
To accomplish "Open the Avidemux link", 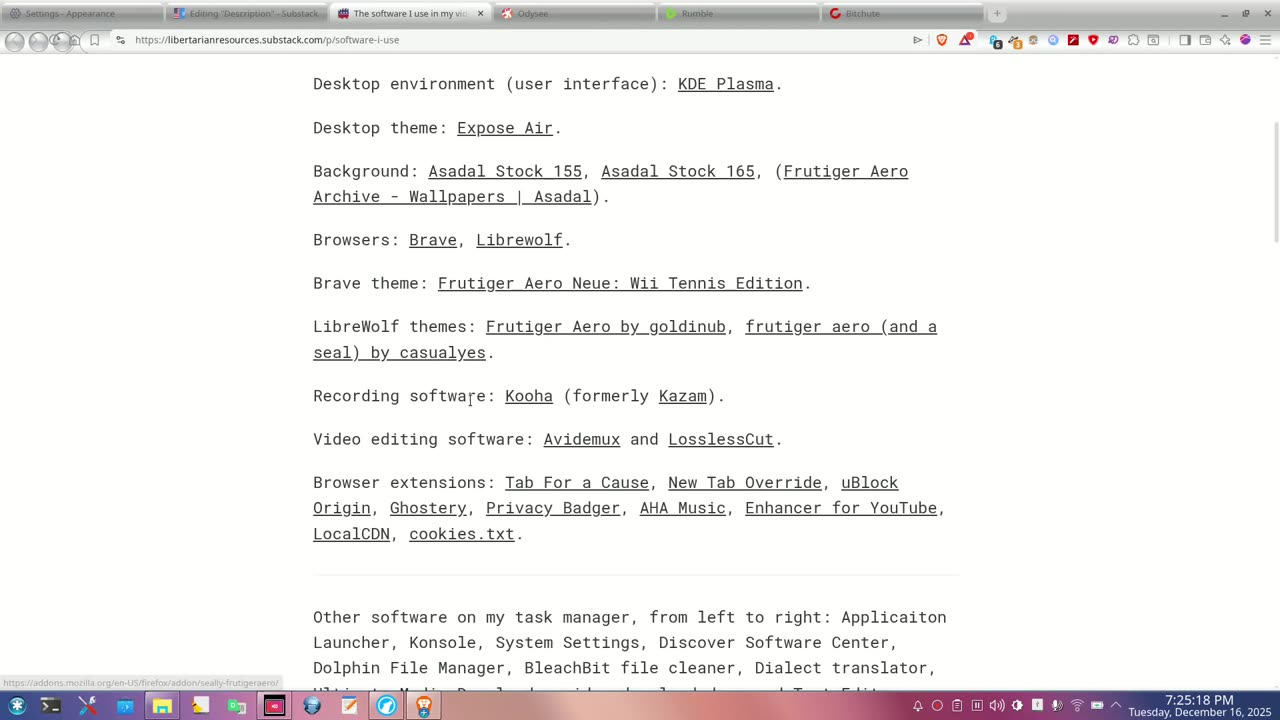I will click(x=582, y=439).
